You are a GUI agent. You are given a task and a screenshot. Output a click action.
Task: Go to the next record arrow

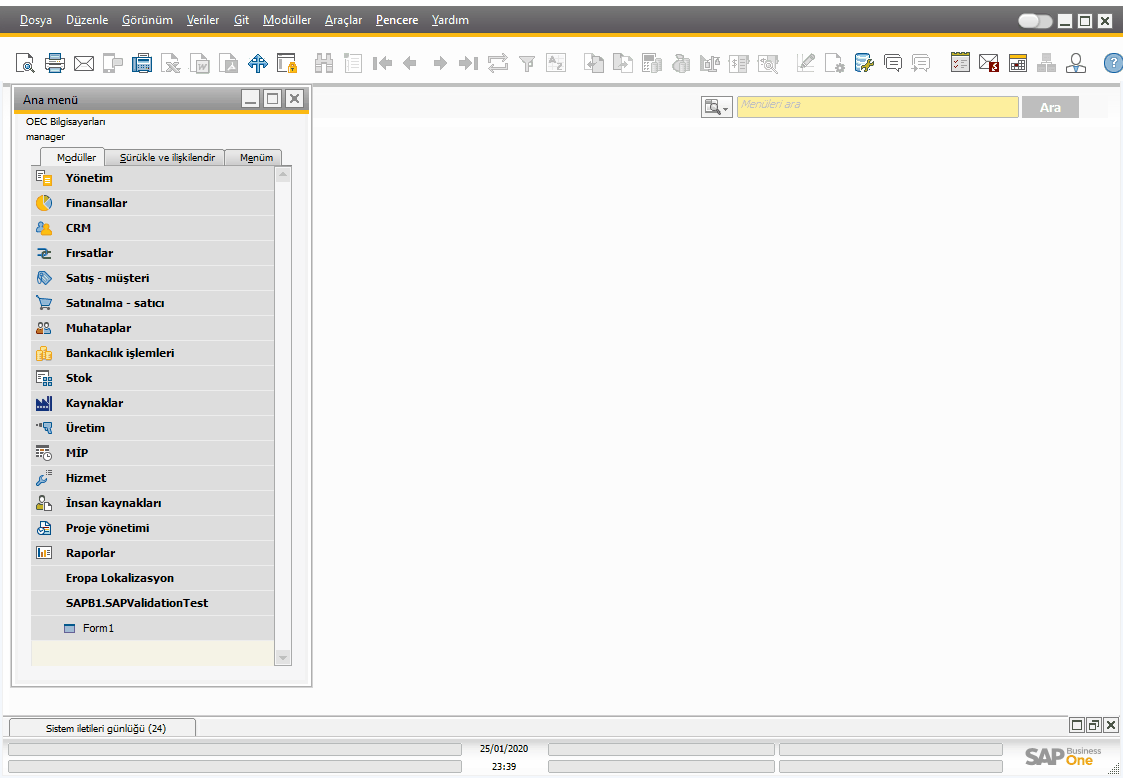[440, 63]
